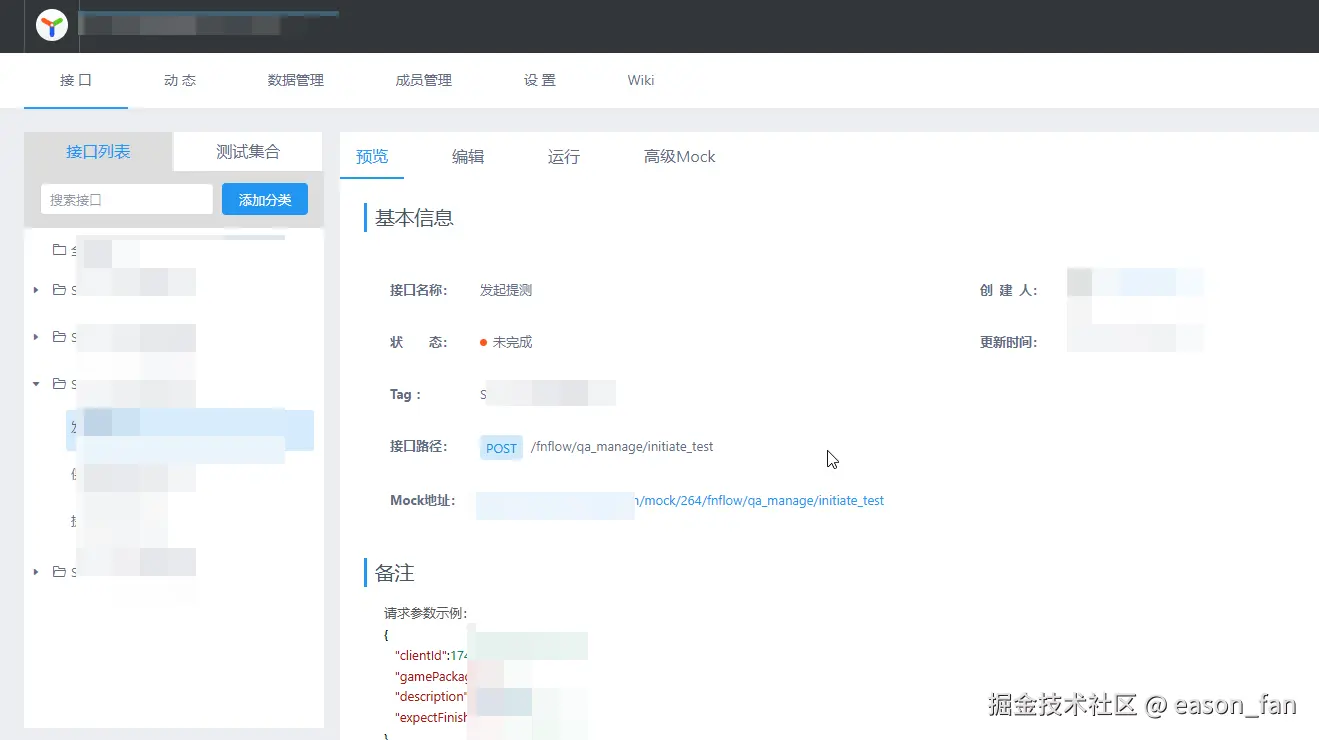1319x740 pixels.
Task: Click the "clientId" key in the JSON example
Action: click(421, 656)
